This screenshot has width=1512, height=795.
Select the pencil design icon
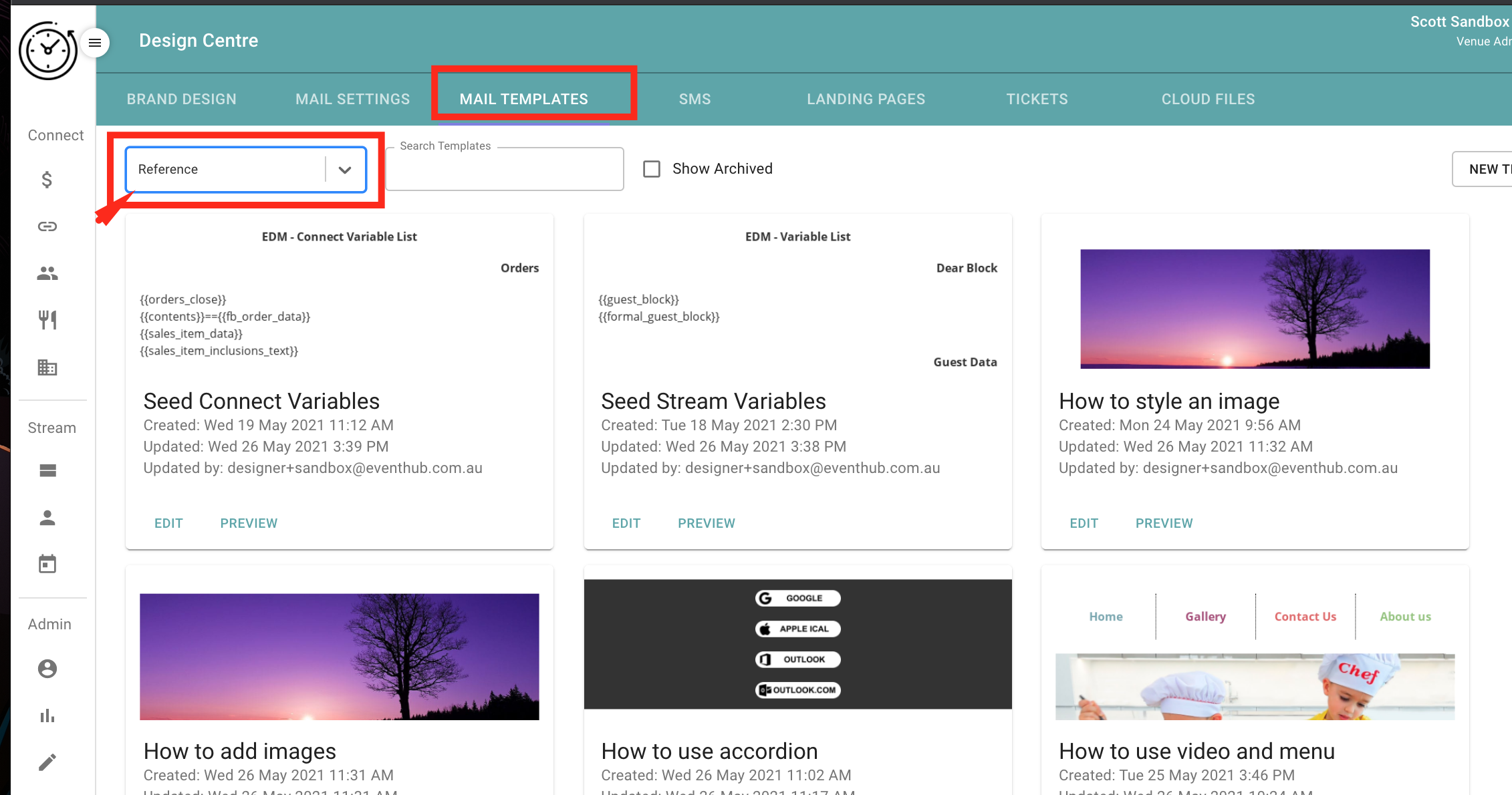pos(47,762)
